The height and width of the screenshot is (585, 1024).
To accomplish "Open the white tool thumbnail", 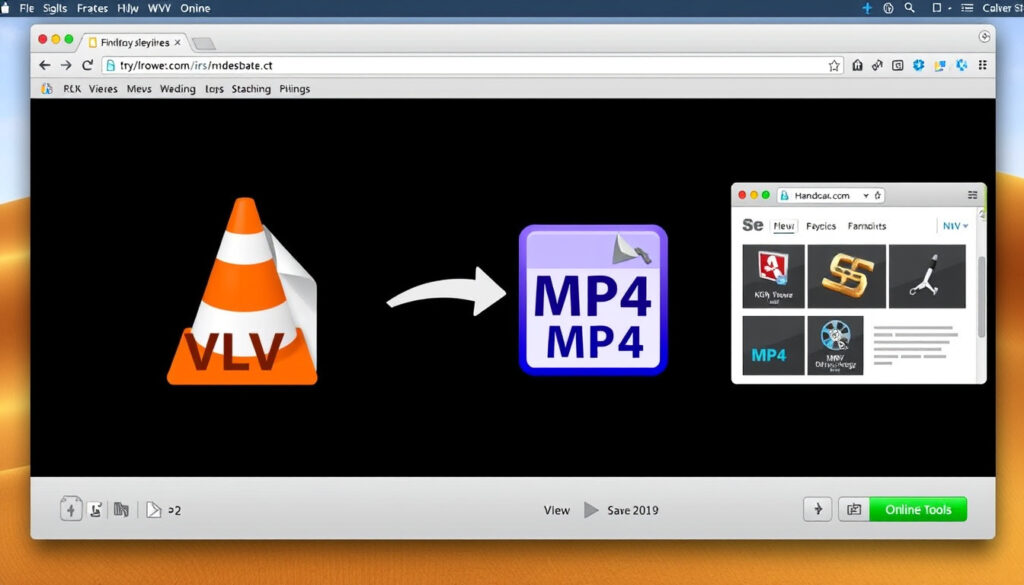I will (927, 276).
